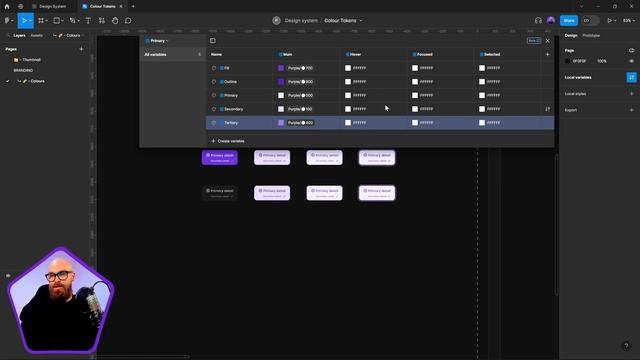The width and height of the screenshot is (640, 360).
Task: Open the Thumbnail page
Action: point(31,60)
